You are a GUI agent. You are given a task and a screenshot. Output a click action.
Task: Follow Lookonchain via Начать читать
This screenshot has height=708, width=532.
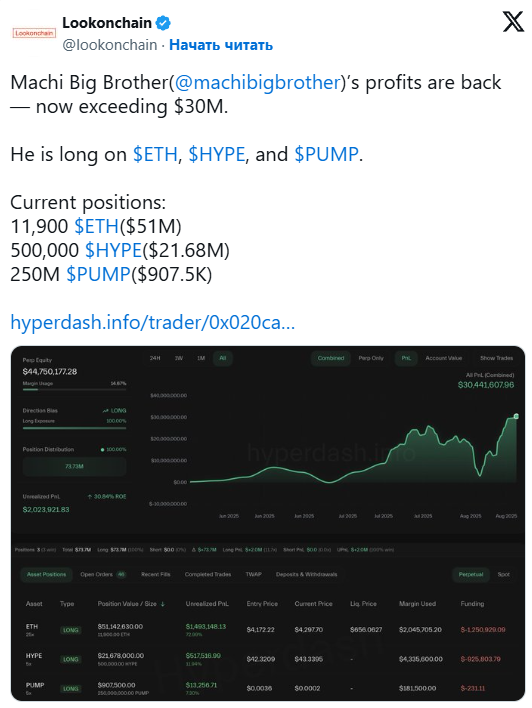pos(221,45)
